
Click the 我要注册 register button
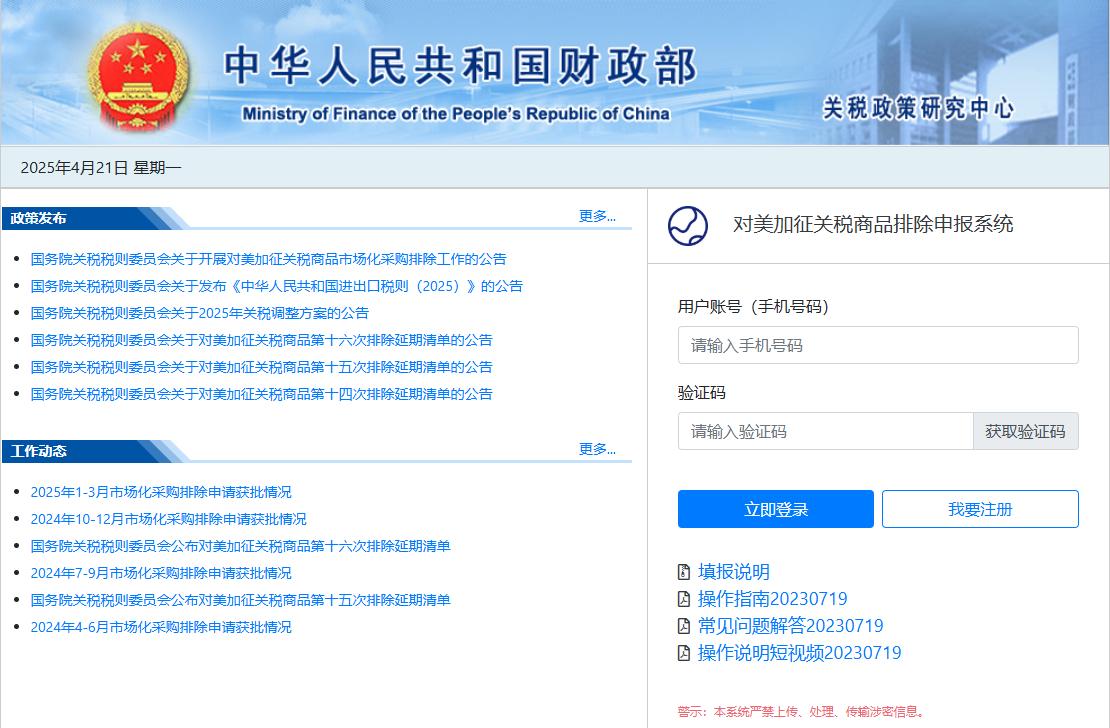tap(980, 509)
